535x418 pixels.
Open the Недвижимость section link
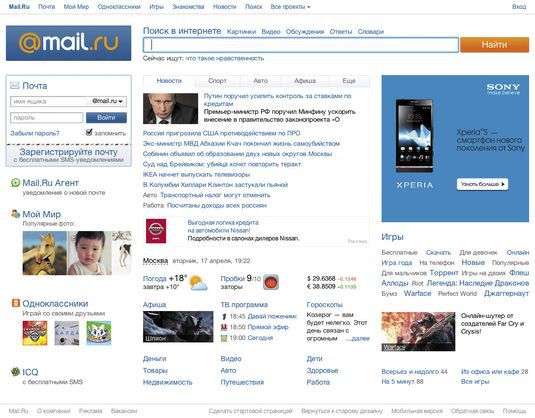click(168, 382)
